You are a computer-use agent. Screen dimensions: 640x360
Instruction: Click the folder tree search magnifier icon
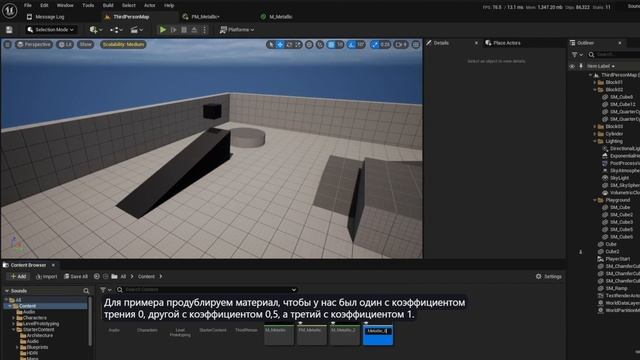(86, 291)
